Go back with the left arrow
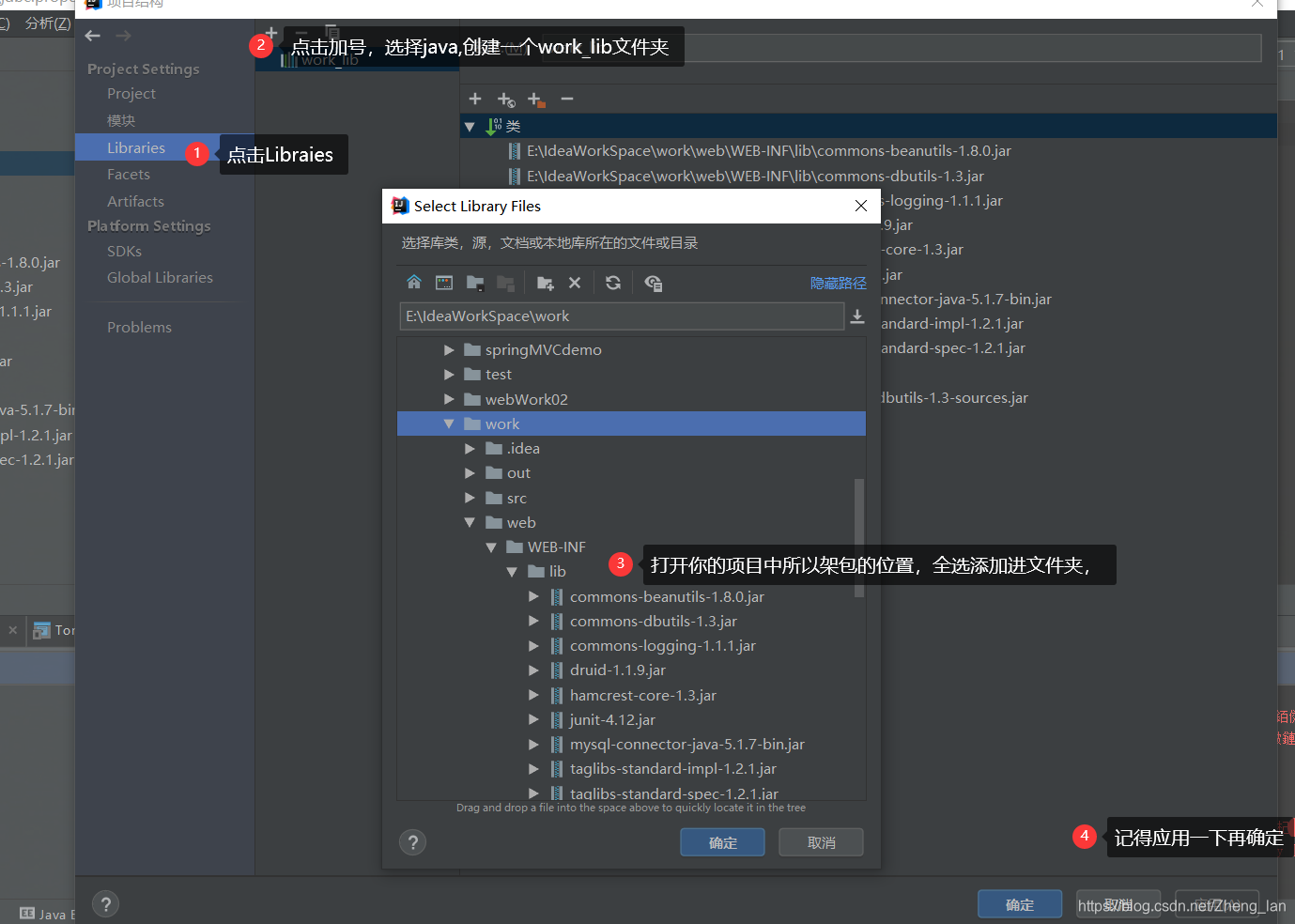 pyautogui.click(x=92, y=36)
